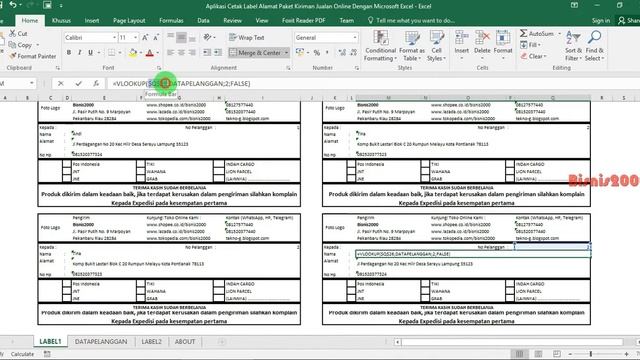Switch to Page Layout view in status bar

[x=538, y=354]
